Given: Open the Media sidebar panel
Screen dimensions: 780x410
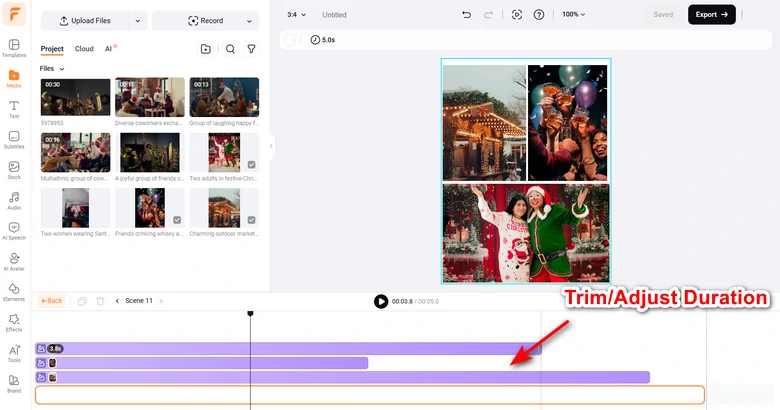Looking at the screenshot, I should (14, 79).
